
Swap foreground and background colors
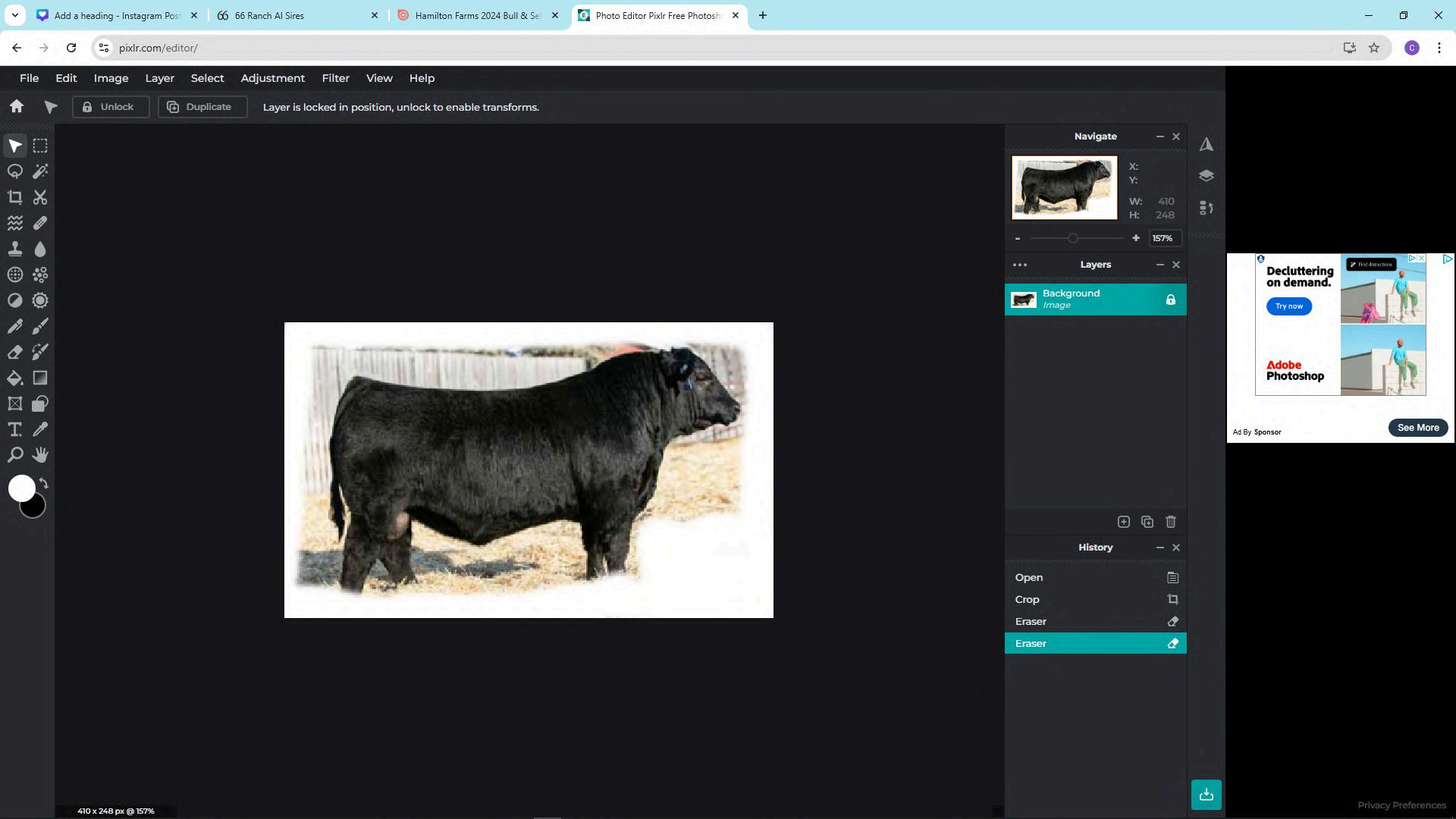click(x=44, y=483)
